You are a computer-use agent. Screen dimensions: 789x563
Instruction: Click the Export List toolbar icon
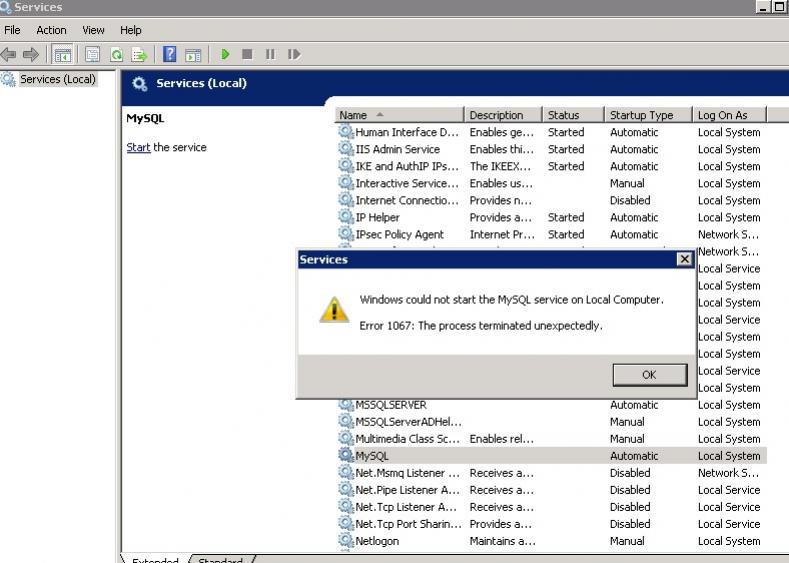pyautogui.click(x=139, y=54)
